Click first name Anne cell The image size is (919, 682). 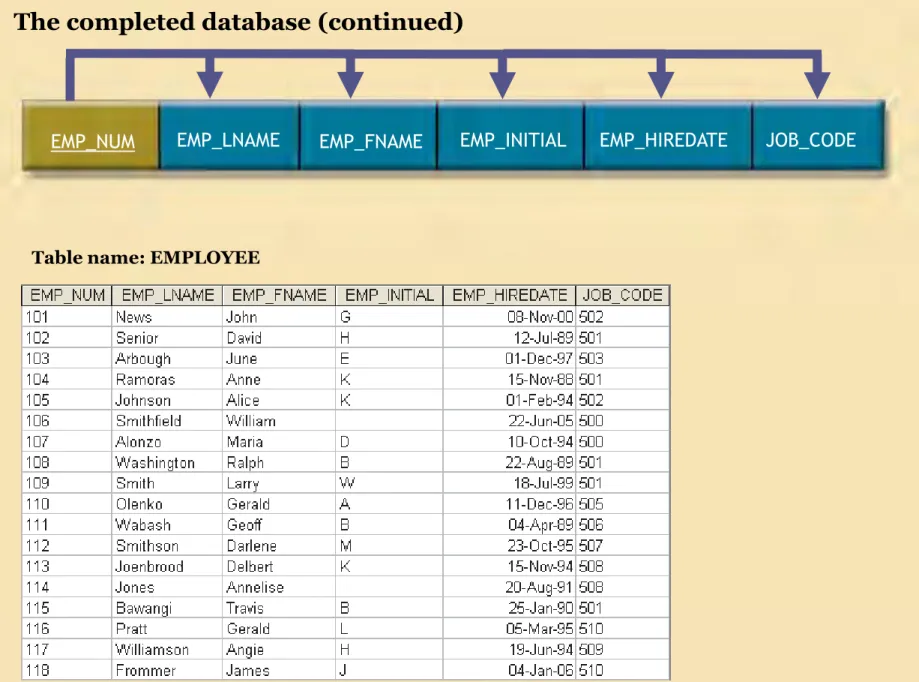click(x=279, y=380)
